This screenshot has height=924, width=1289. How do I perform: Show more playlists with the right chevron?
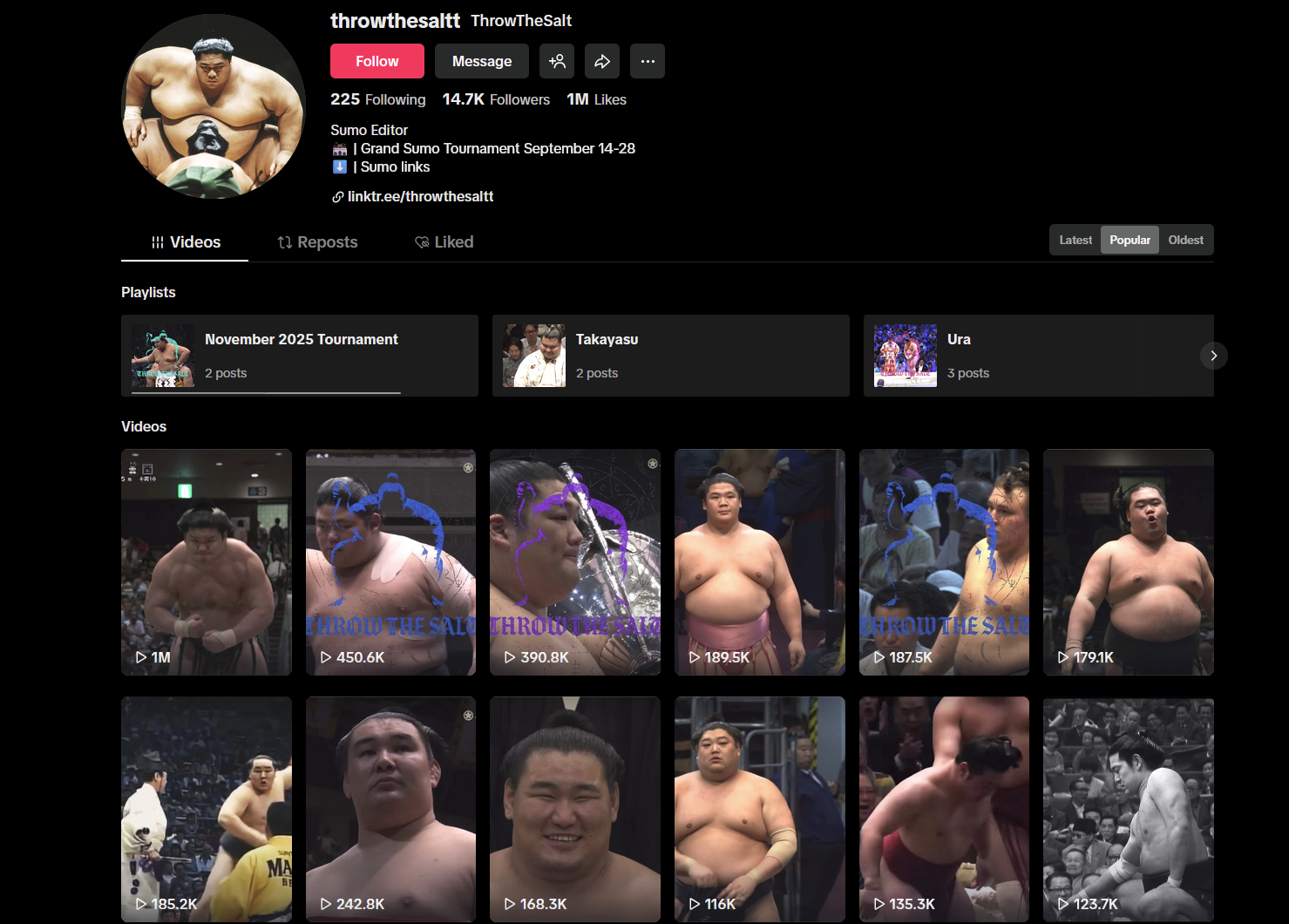pyautogui.click(x=1213, y=356)
